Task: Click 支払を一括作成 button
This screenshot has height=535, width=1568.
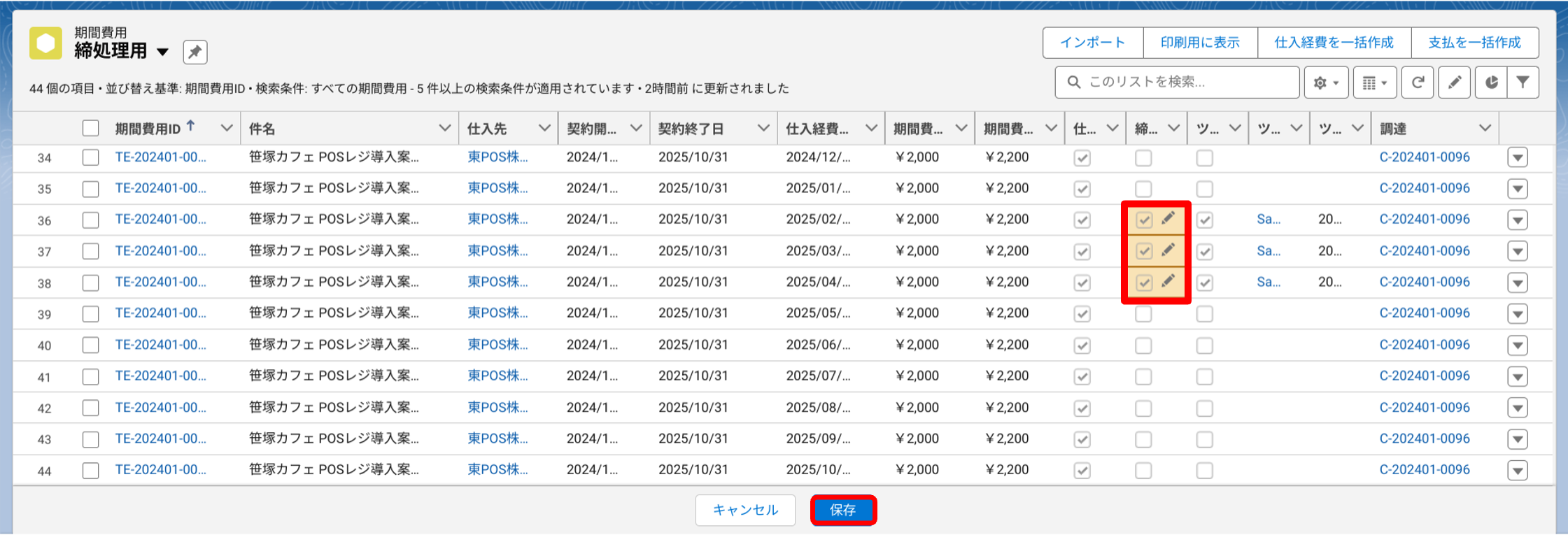Action: pos(1474,43)
